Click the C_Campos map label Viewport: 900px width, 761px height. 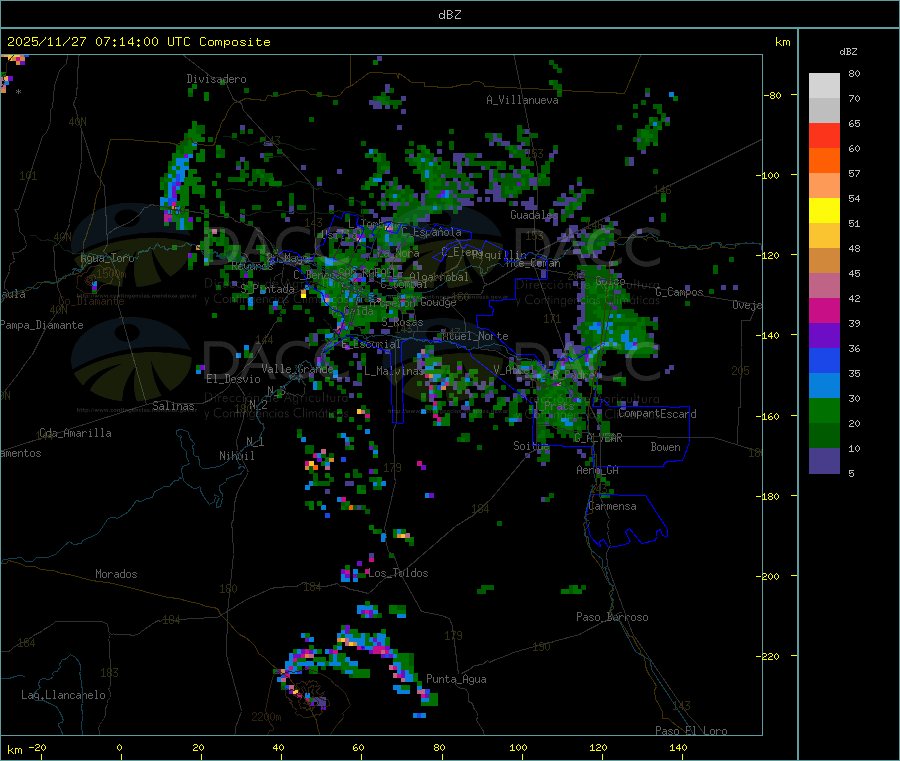680,292
